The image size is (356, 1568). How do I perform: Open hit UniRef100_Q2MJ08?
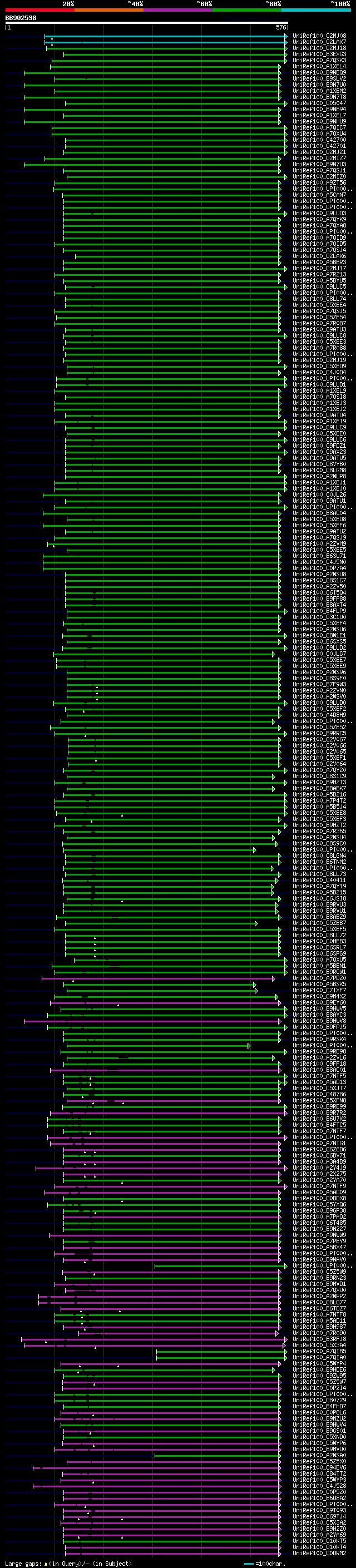pyautogui.click(x=319, y=36)
